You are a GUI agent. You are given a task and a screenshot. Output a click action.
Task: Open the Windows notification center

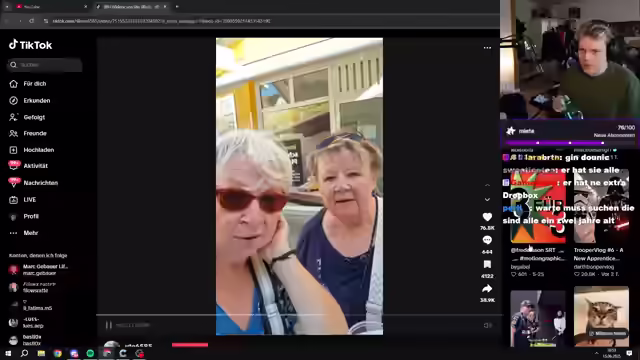629,353
